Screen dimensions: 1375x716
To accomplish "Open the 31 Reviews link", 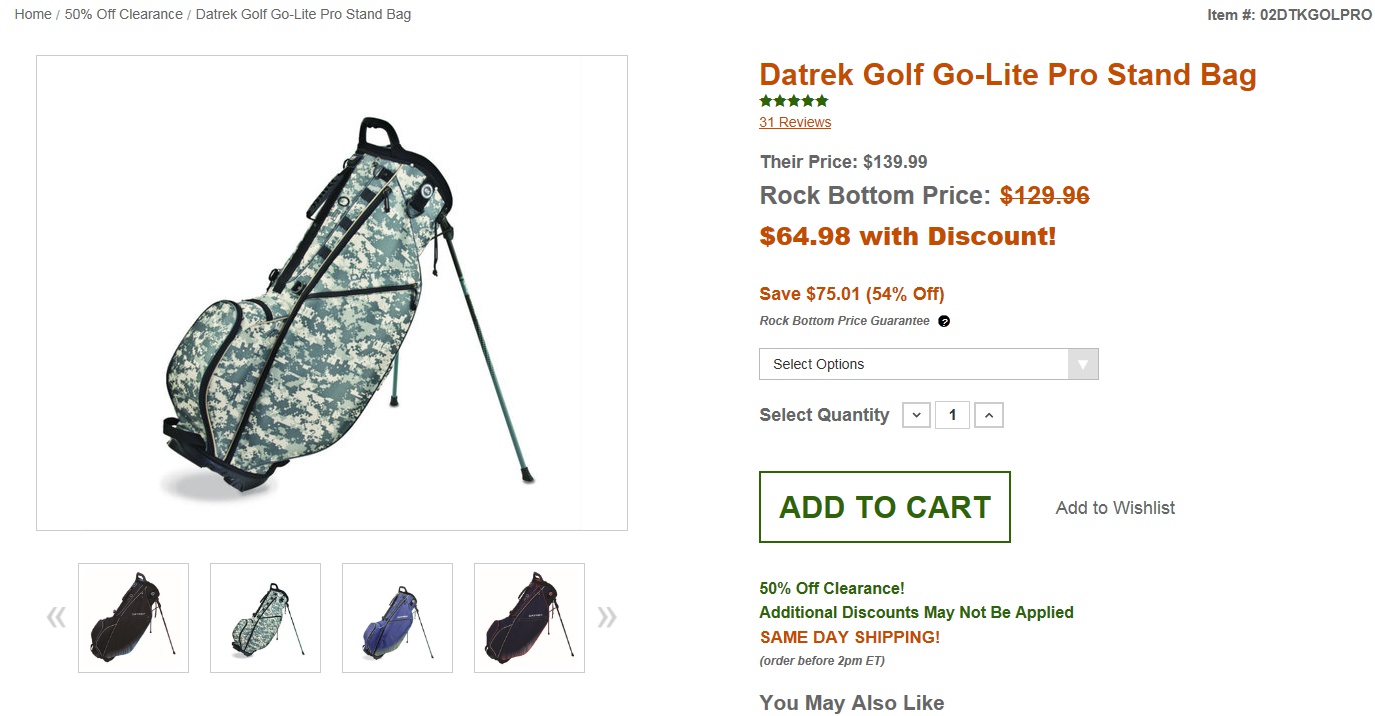I will [x=795, y=122].
